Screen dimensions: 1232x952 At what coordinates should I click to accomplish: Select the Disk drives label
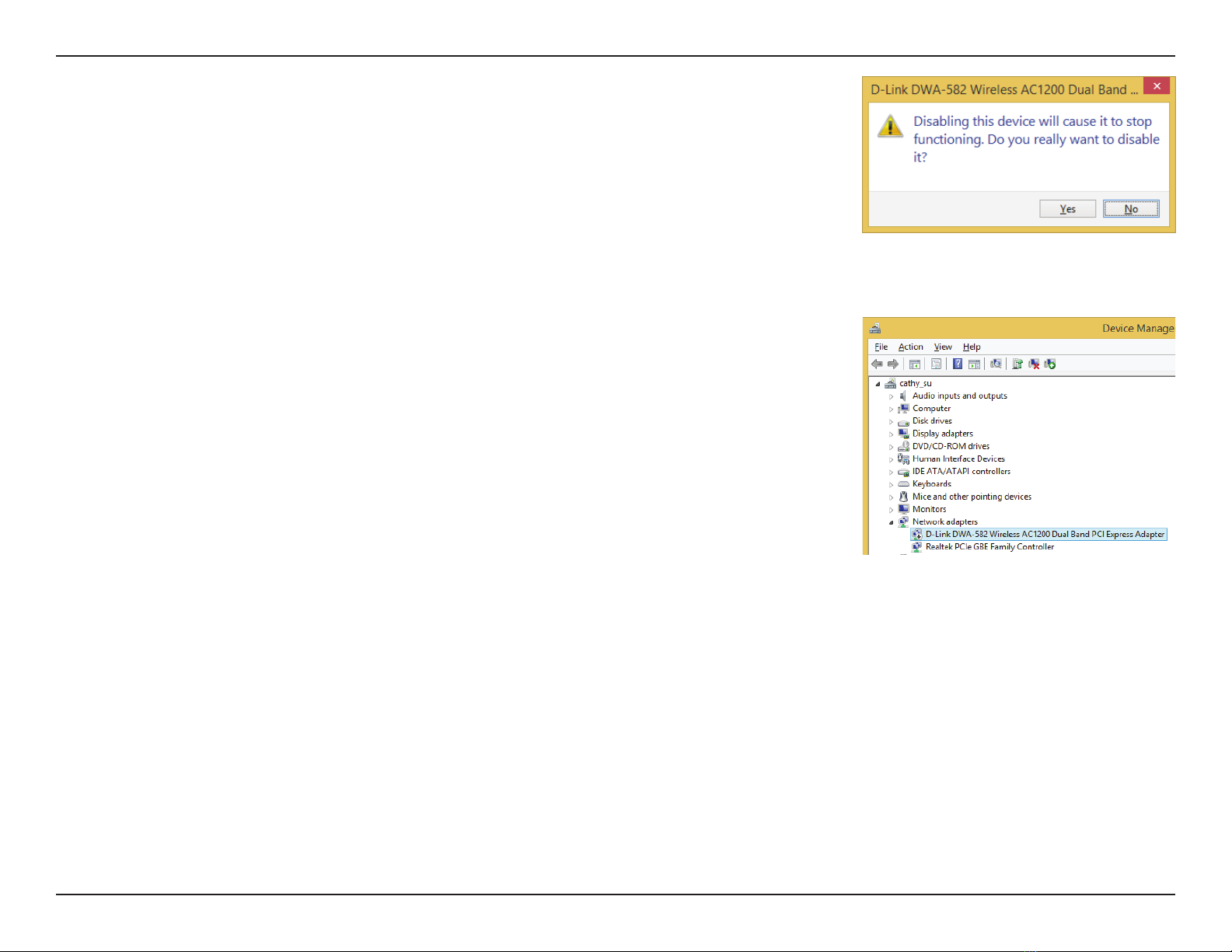click(932, 420)
